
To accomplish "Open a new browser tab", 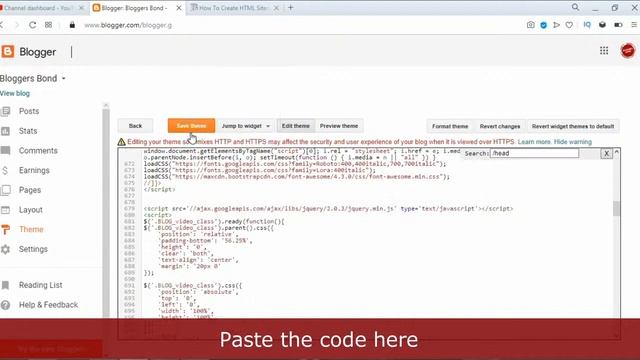I will click(291, 7).
